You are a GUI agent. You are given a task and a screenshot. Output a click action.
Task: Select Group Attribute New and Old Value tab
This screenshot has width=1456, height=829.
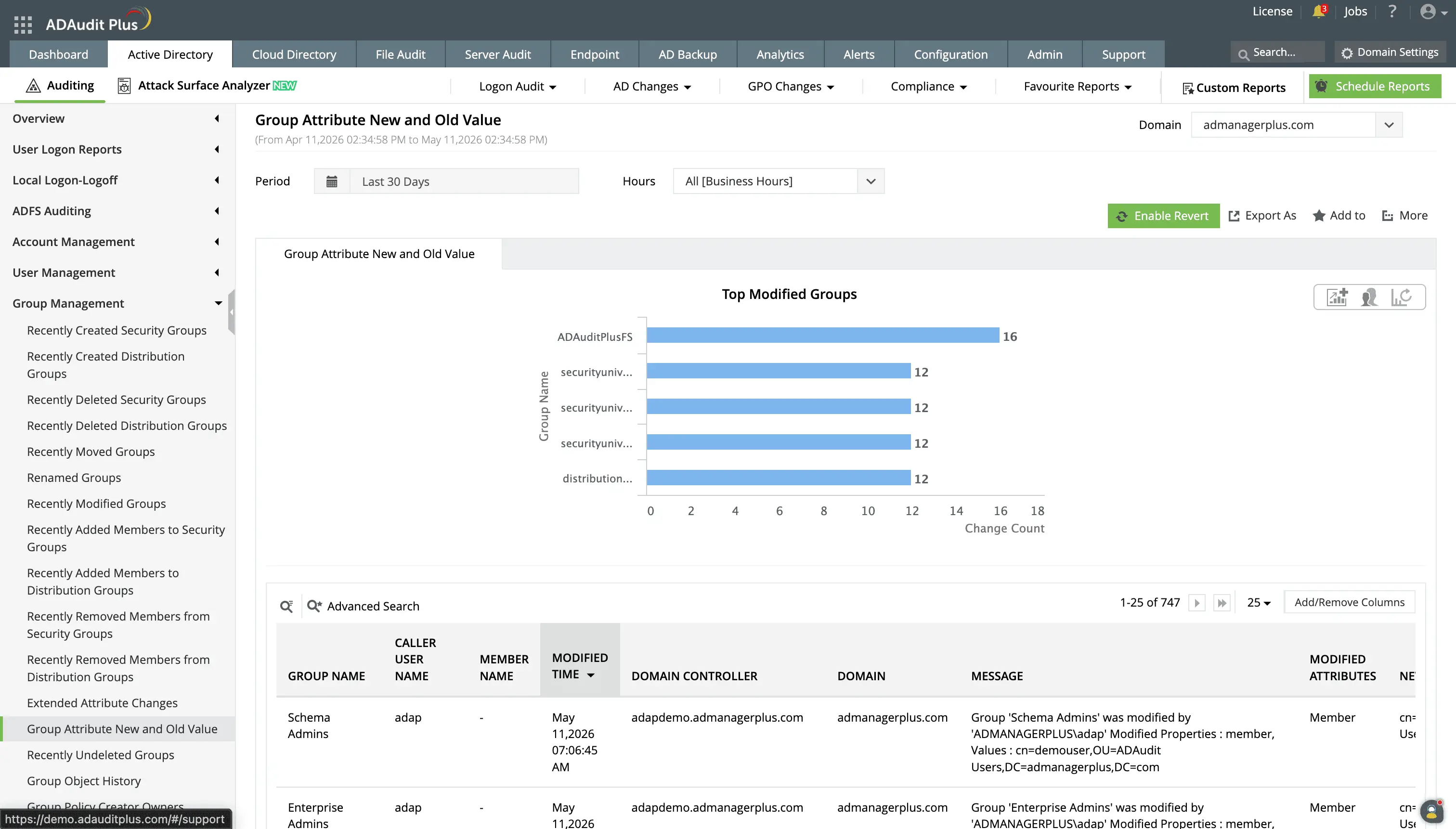tap(379, 254)
